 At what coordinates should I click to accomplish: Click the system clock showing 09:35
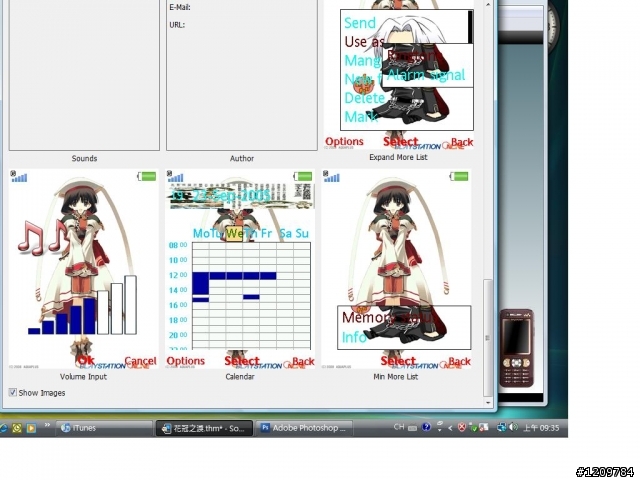(541, 428)
